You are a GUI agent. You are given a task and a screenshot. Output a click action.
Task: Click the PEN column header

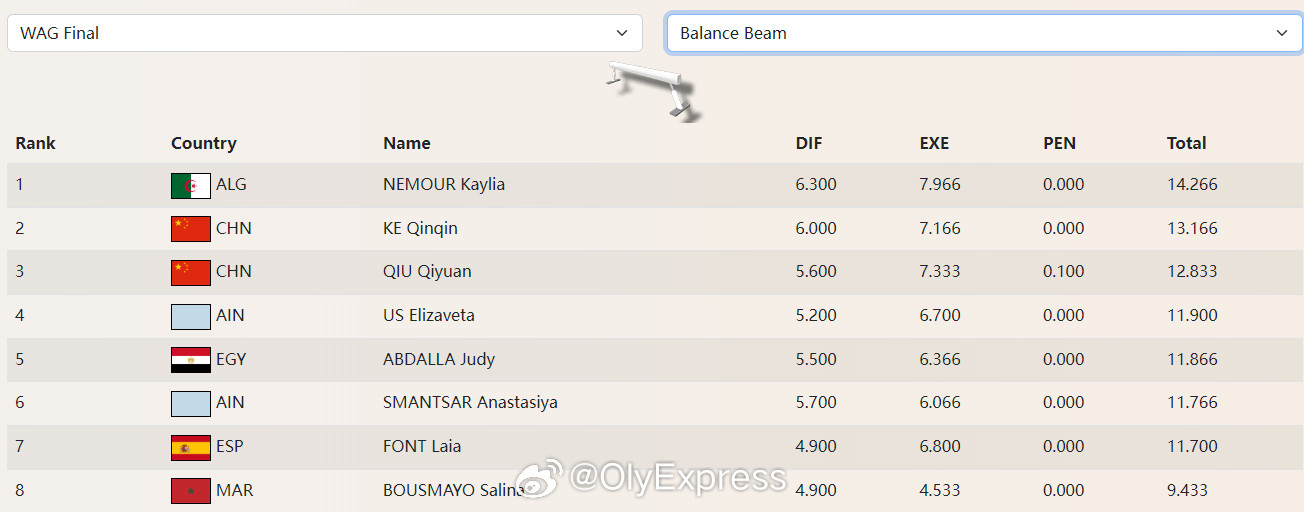[x=1059, y=143]
